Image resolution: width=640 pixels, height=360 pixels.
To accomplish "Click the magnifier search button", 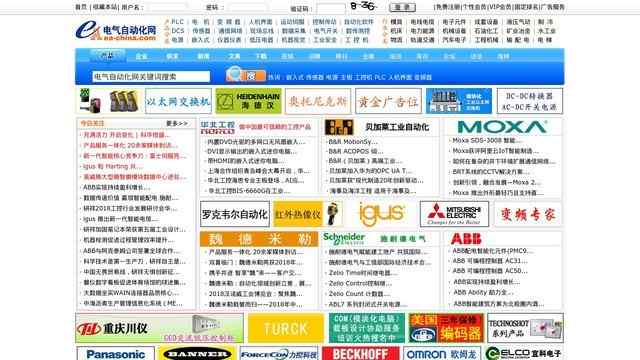I will pos(245,75).
